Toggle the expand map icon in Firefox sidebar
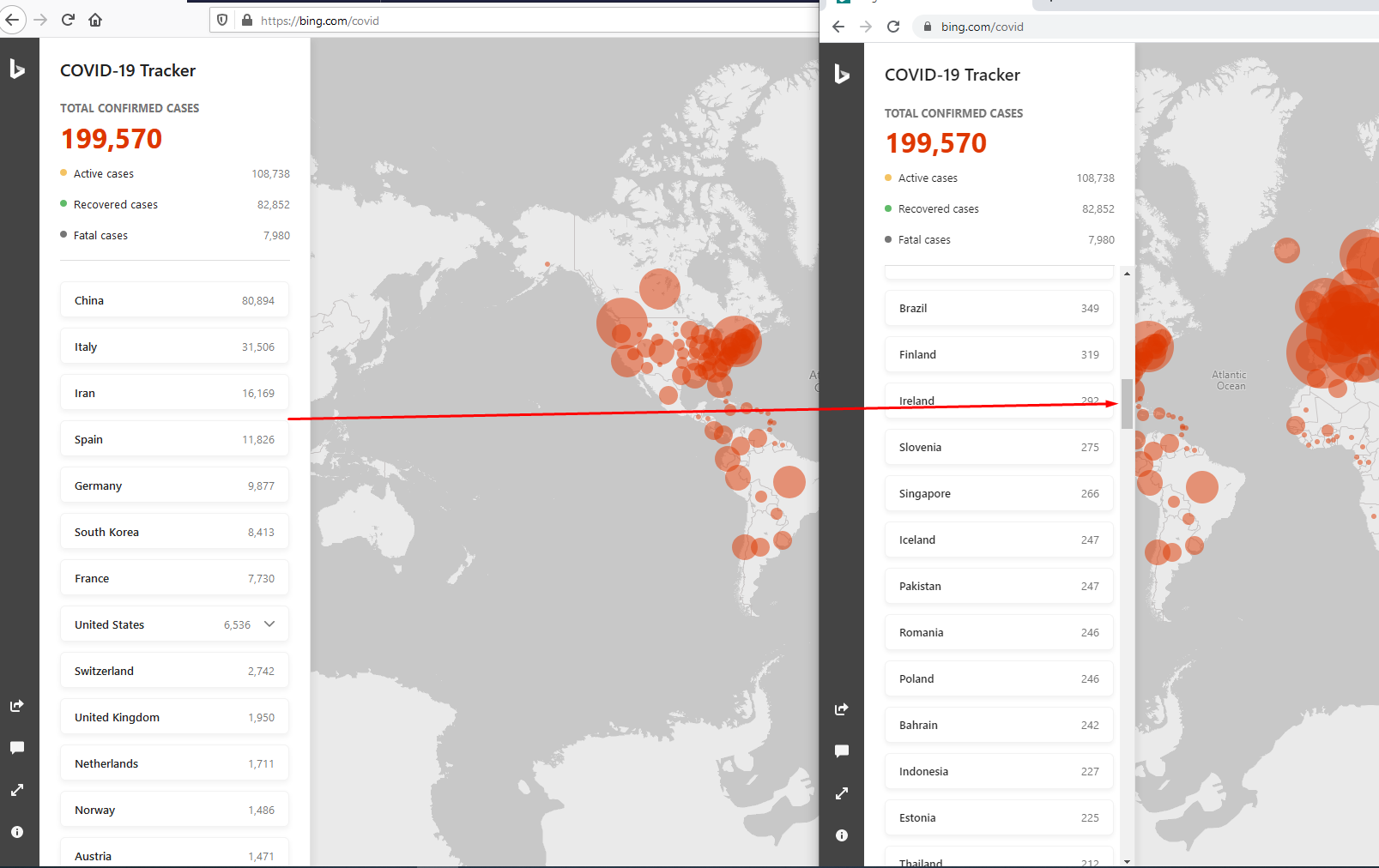Image resolution: width=1379 pixels, height=868 pixels. click(x=17, y=790)
